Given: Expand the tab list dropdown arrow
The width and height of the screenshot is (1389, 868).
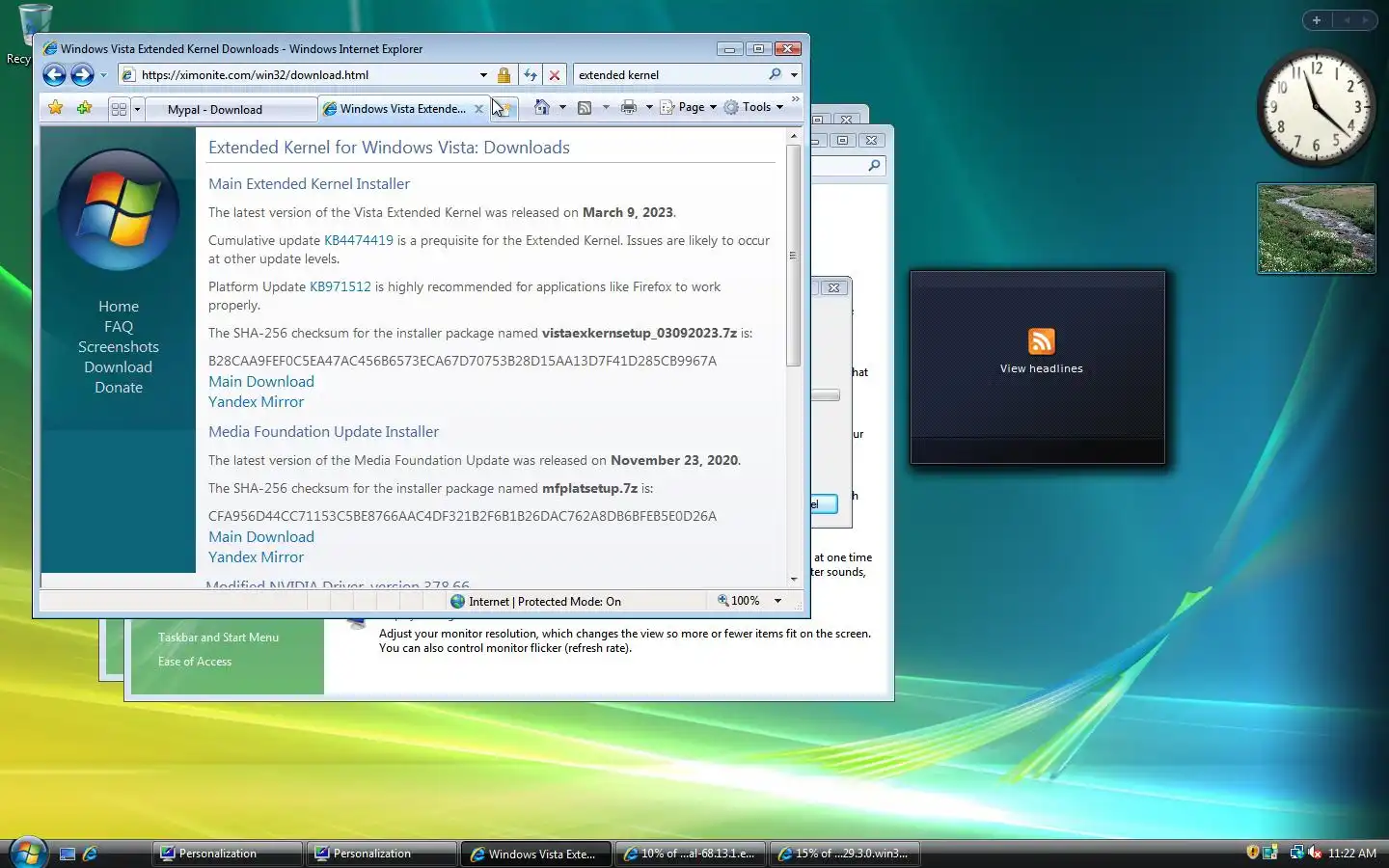Looking at the screenshot, I should point(137,109).
